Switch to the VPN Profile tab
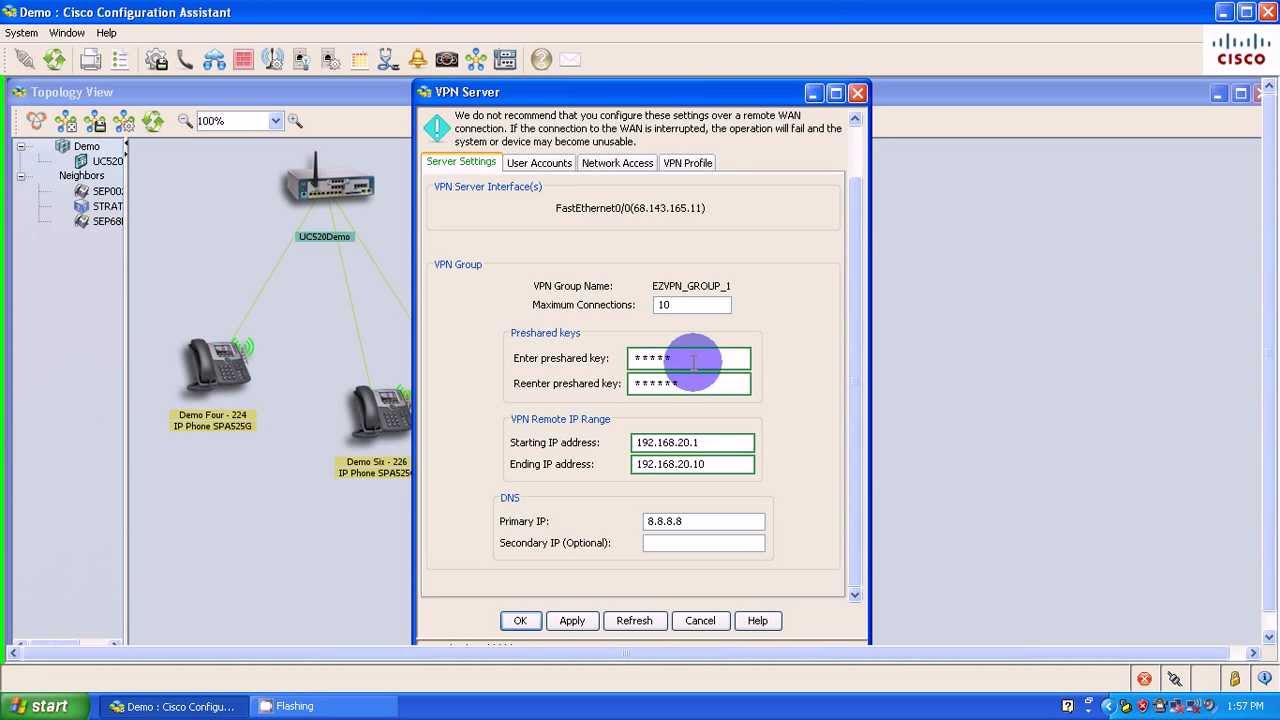 pyautogui.click(x=688, y=163)
